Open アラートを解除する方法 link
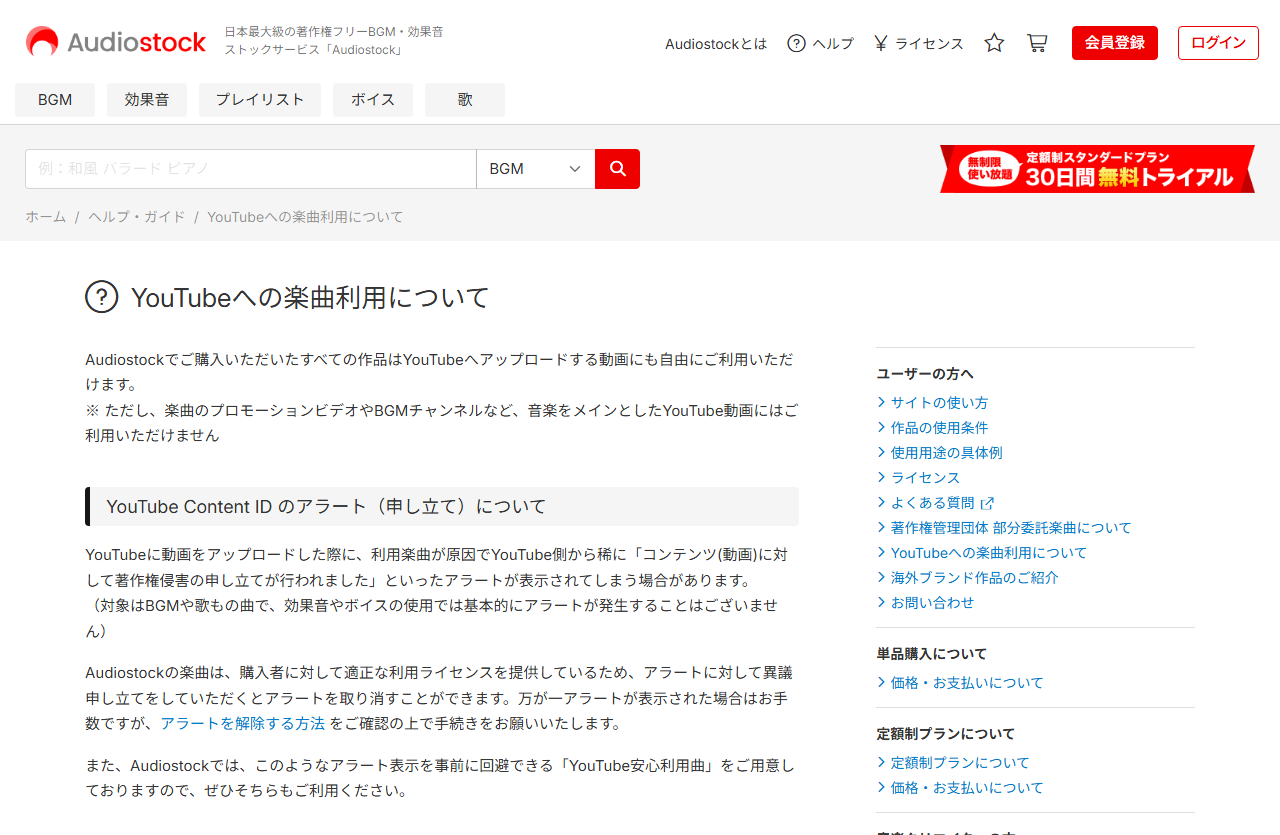 point(243,723)
